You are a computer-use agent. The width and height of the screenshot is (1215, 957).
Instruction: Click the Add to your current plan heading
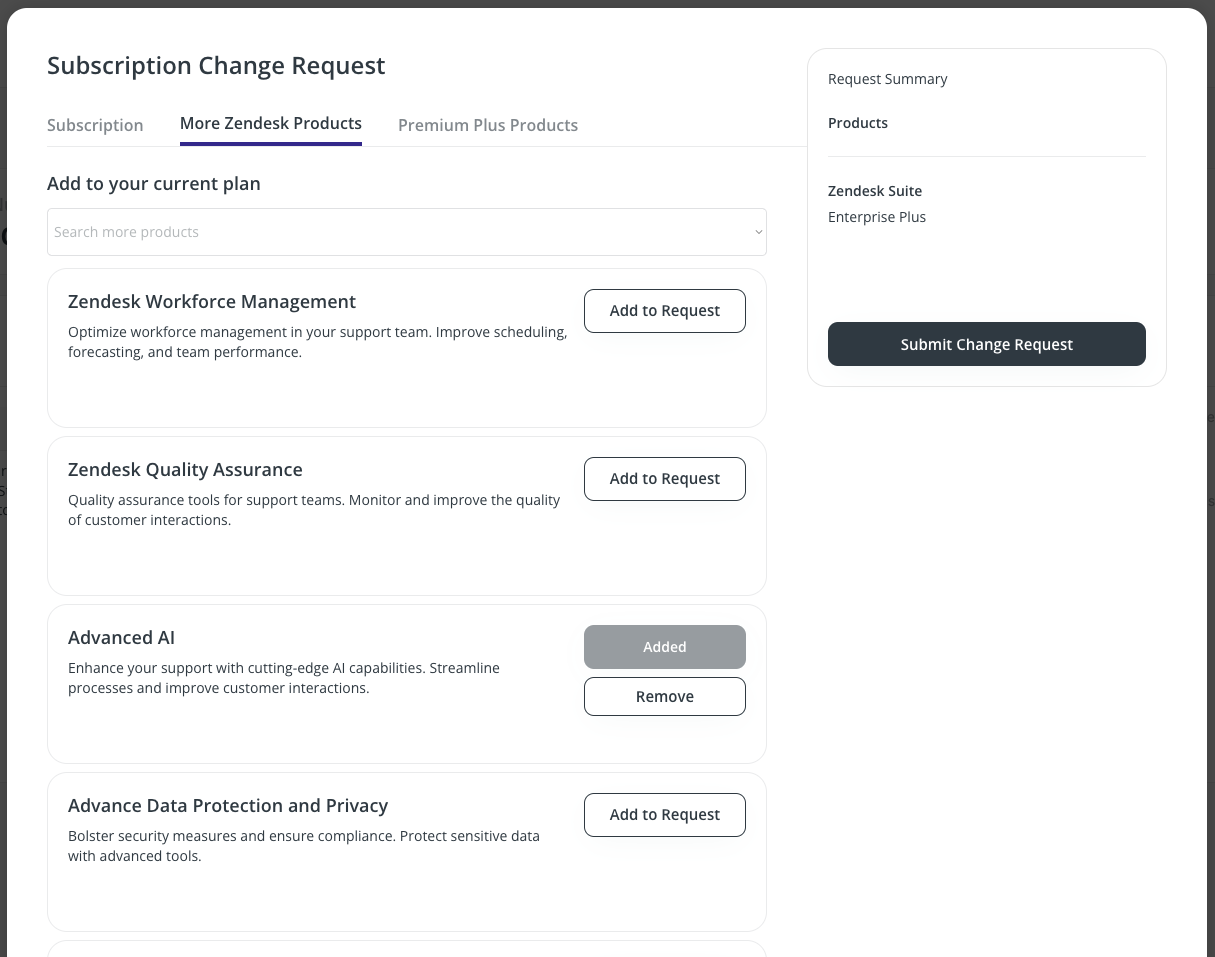coord(154,184)
